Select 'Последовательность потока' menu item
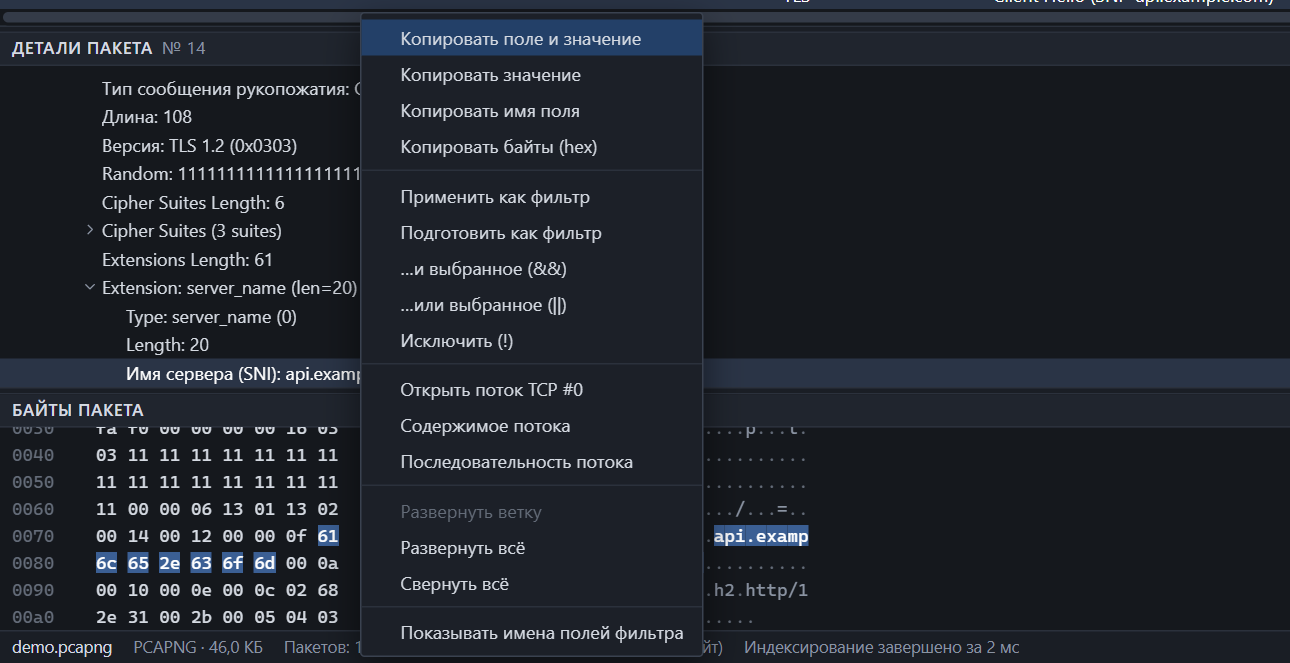Viewport: 1290px width, 663px height. pyautogui.click(x=531, y=462)
